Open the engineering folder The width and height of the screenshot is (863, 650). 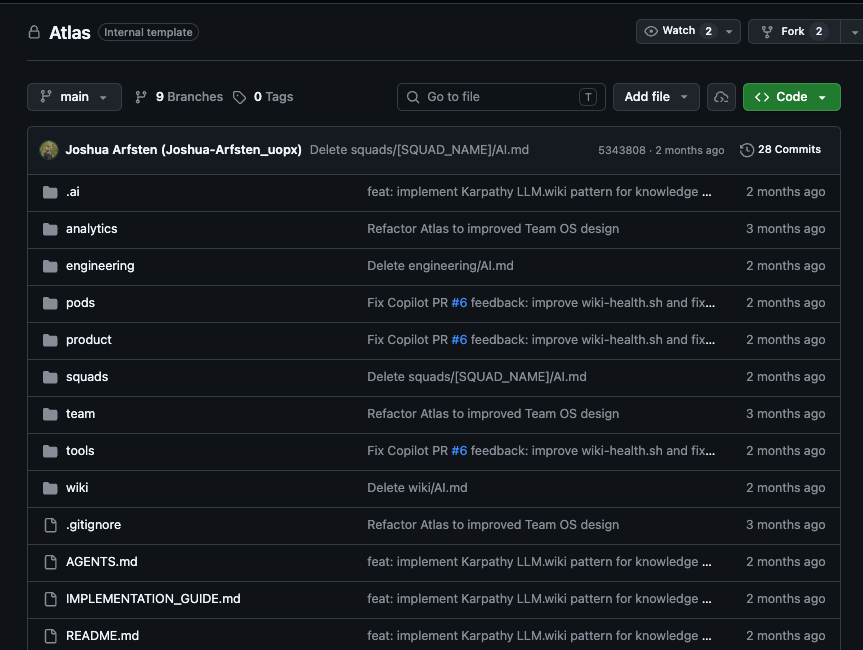tap(100, 266)
